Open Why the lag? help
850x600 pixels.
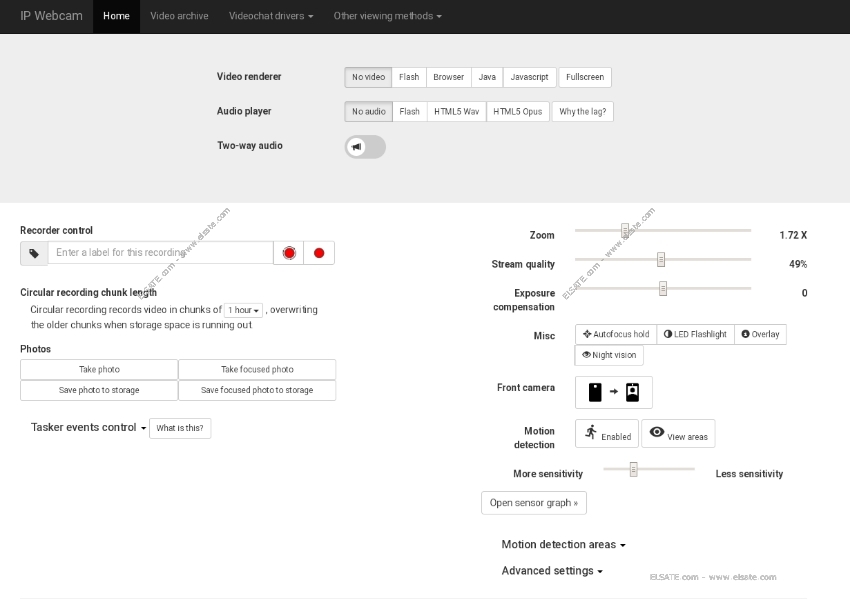click(x=583, y=112)
